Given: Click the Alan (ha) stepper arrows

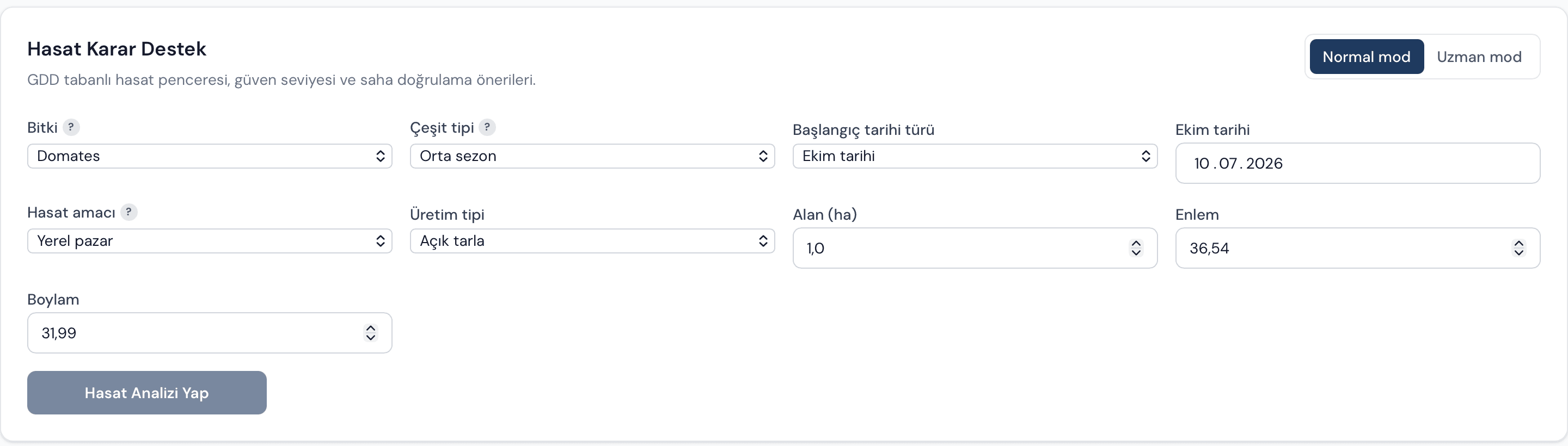Looking at the screenshot, I should pos(1136,248).
